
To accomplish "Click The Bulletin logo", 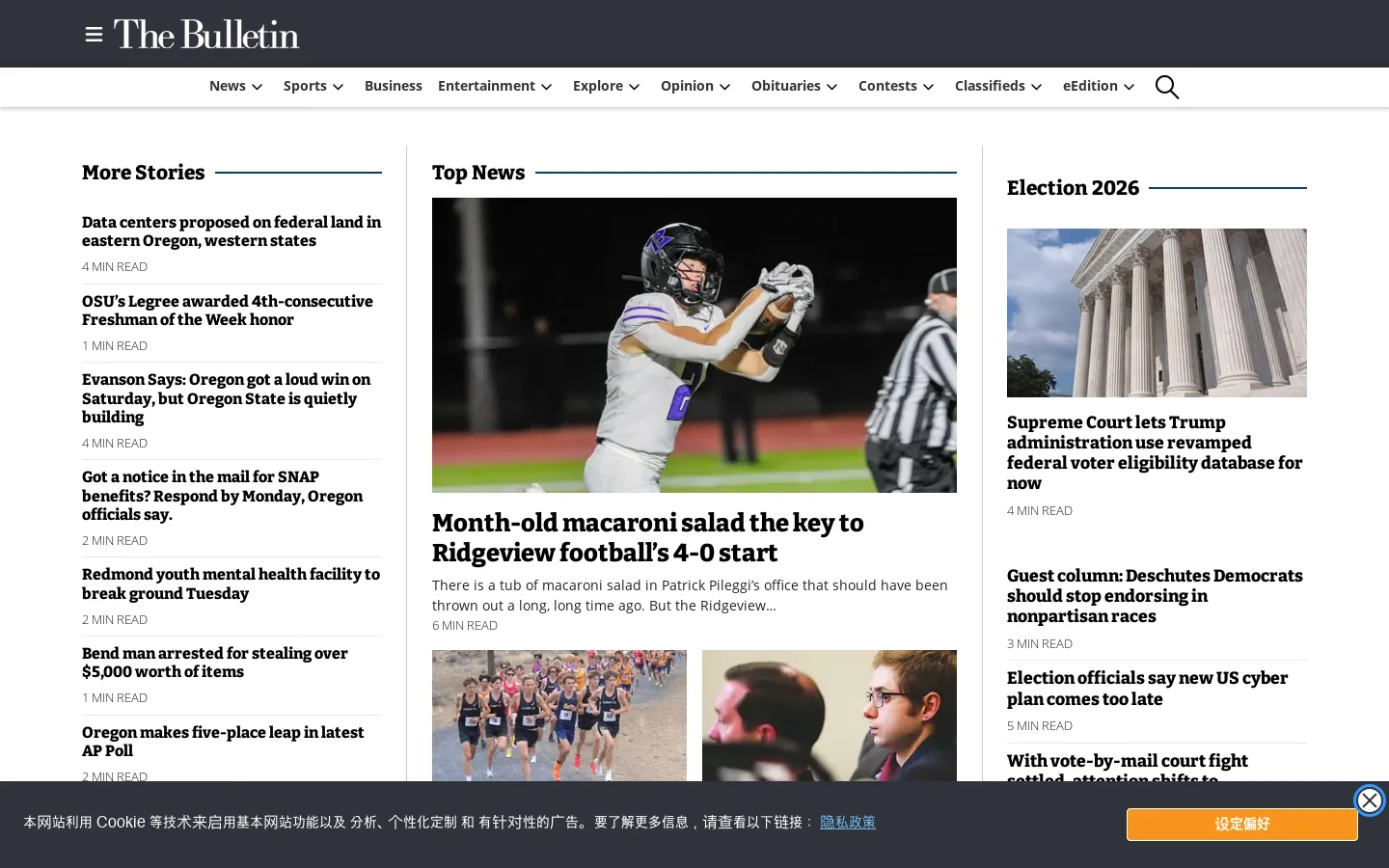I will [206, 35].
